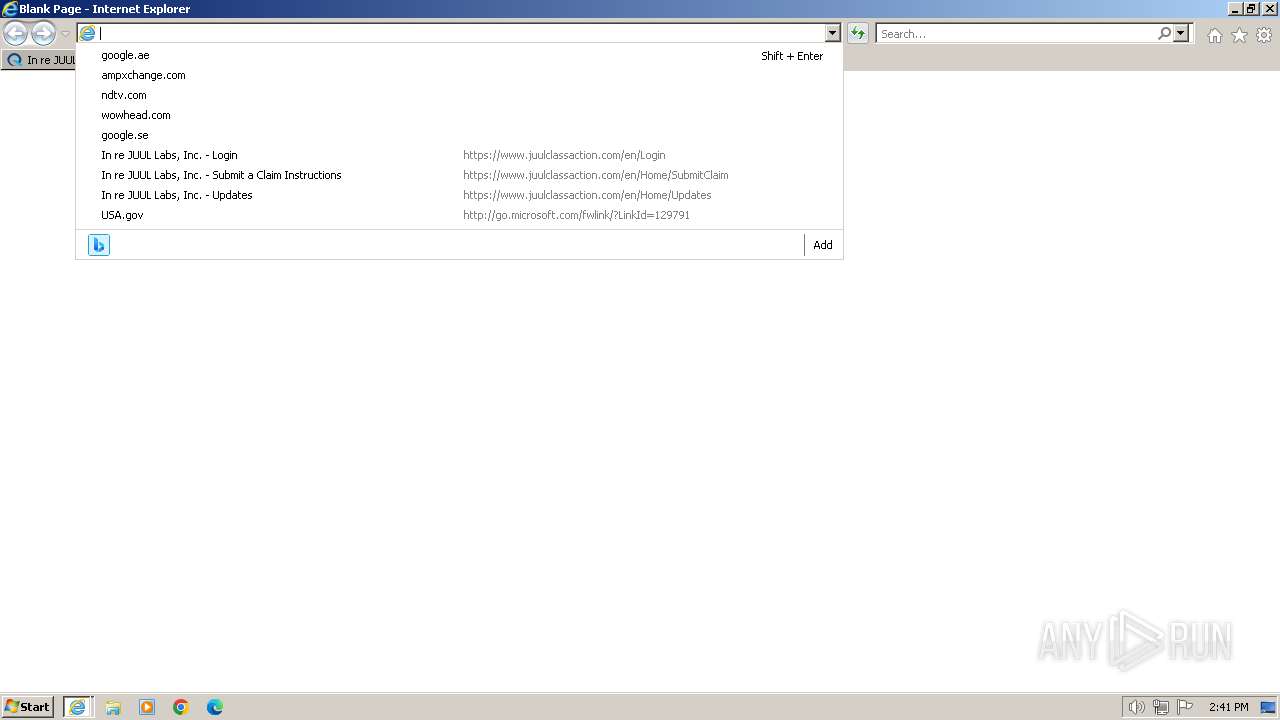Viewport: 1280px width, 720px height.
Task: Click go.microsoft.com fwlink URL text
Action: 576,215
